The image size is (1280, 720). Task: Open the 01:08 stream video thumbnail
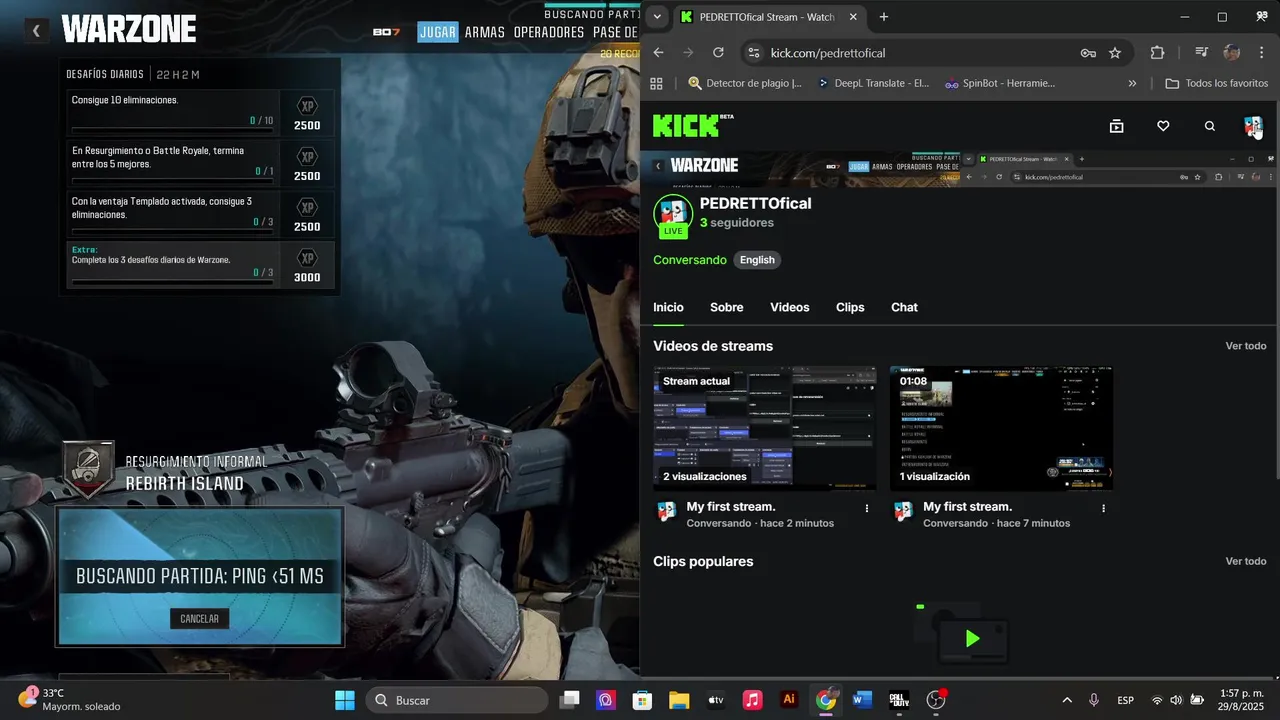[1001, 428]
